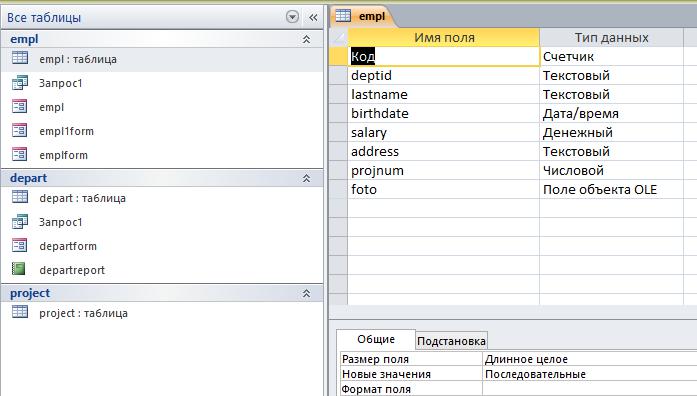Click the form icon beside emplform

click(x=20, y=155)
